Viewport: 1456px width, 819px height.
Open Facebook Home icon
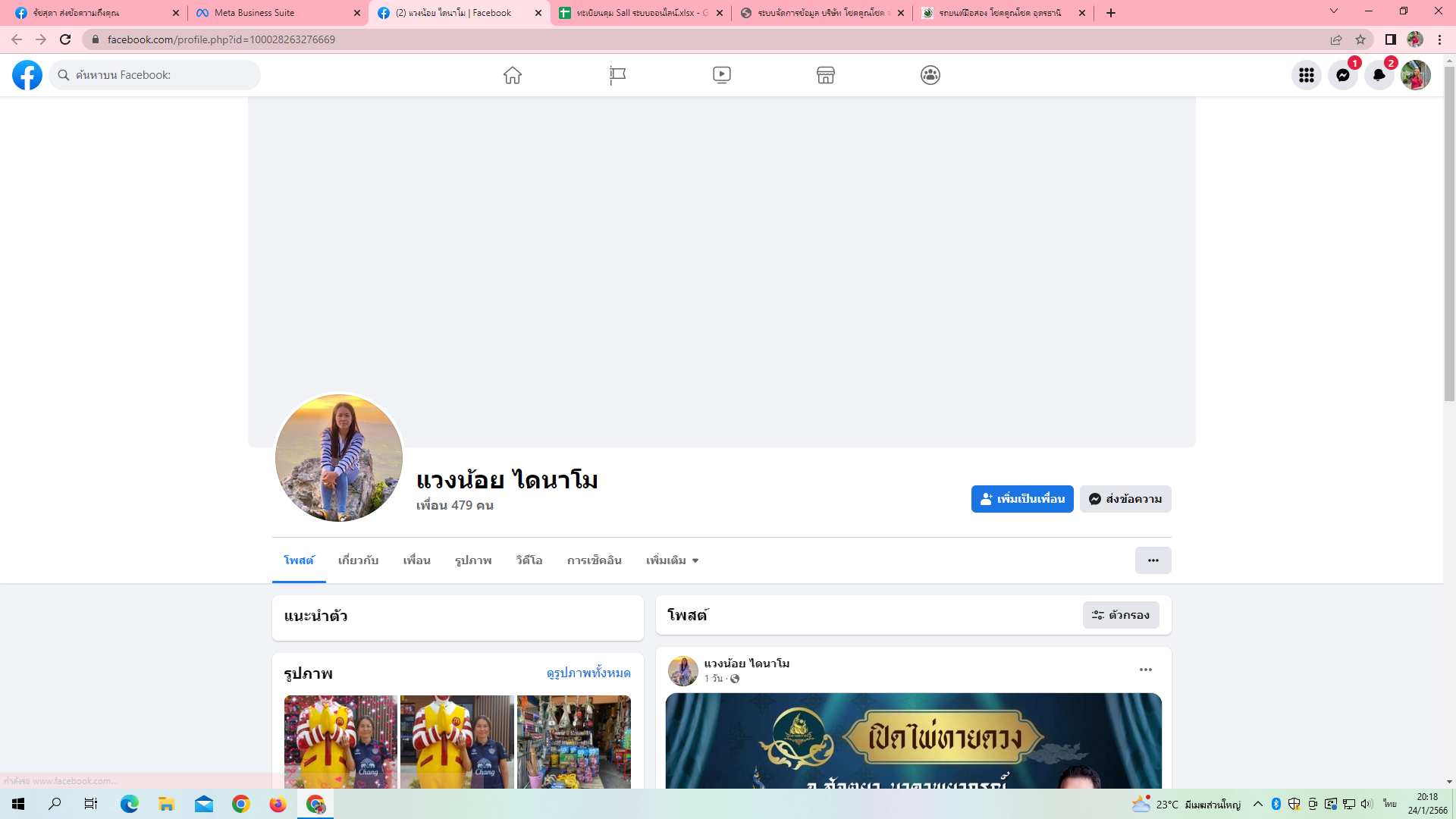click(513, 75)
